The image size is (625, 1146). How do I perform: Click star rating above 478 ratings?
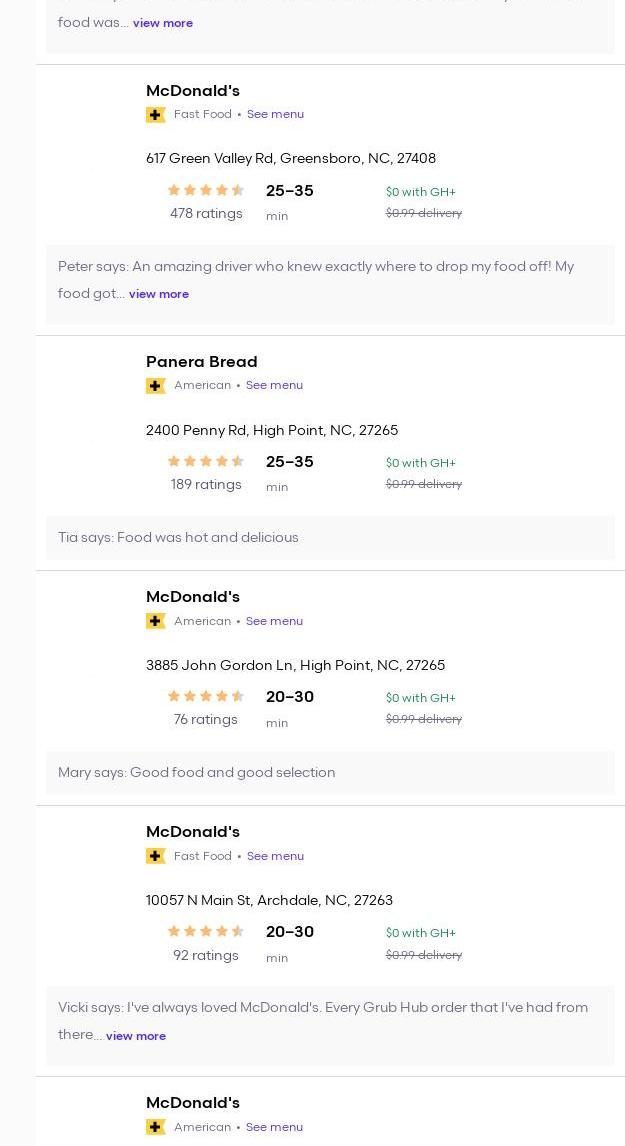pyautogui.click(x=206, y=190)
